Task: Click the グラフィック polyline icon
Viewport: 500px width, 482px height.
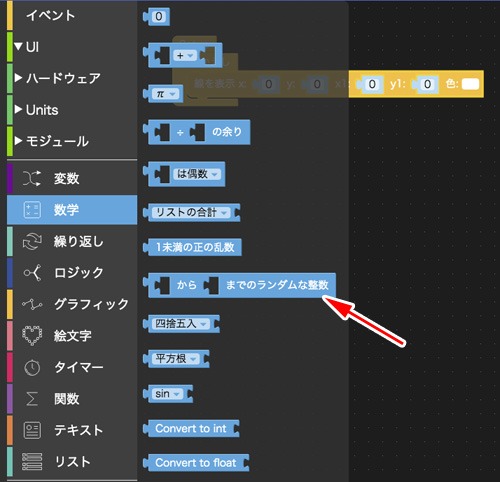Action: pyautogui.click(x=32, y=304)
